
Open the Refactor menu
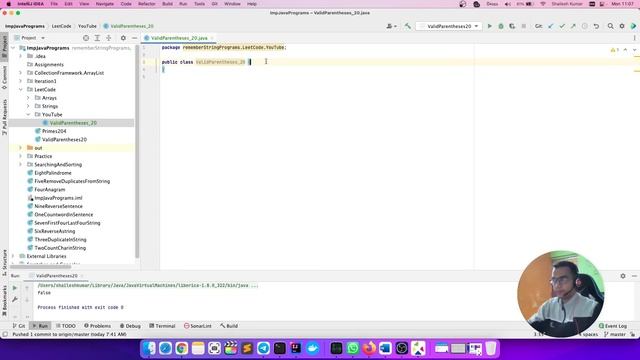pyautogui.click(x=147, y=4)
